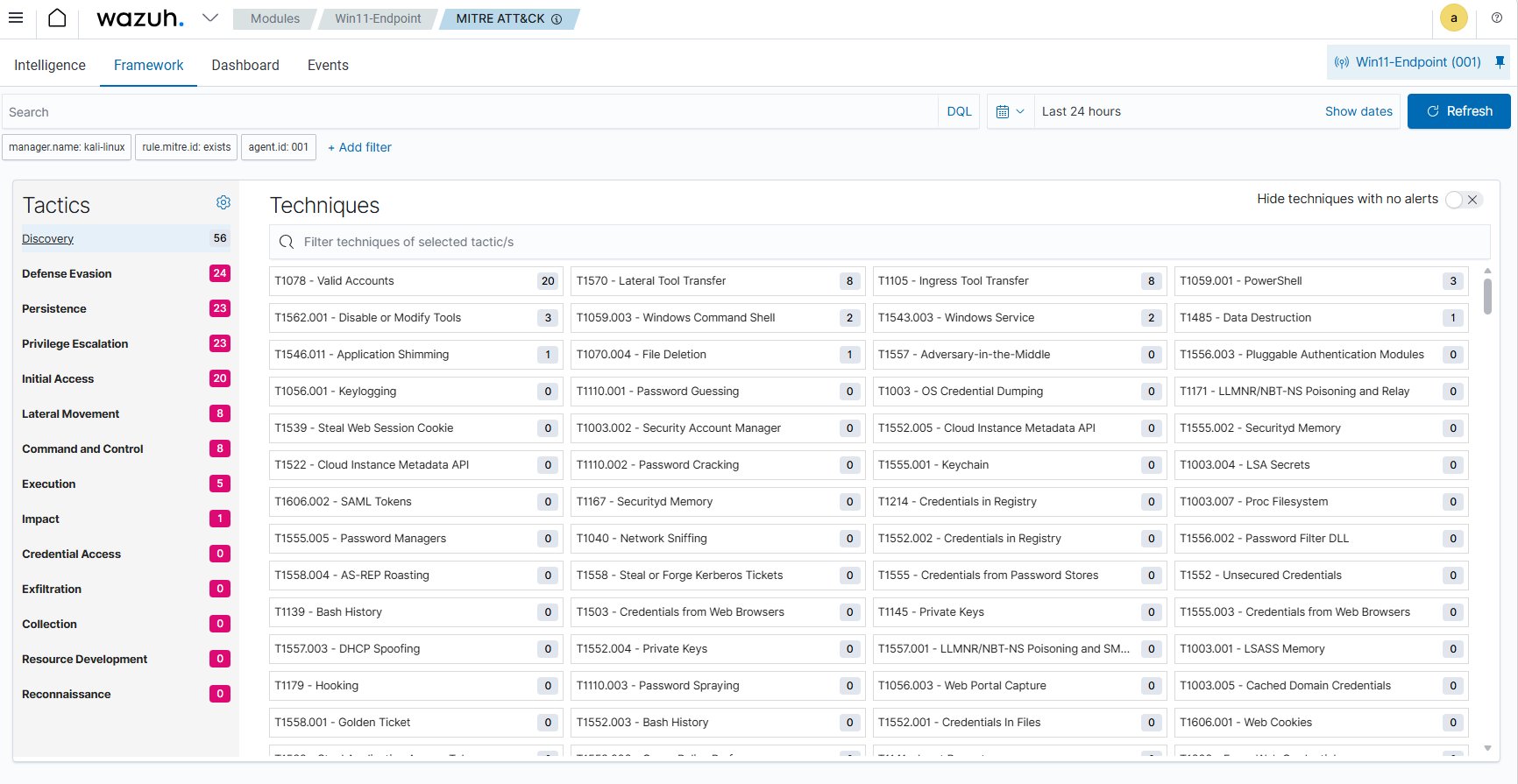Open technique T1003.001 - LSASS Memory
The height and width of the screenshot is (784, 1518).
(x=1322, y=649)
